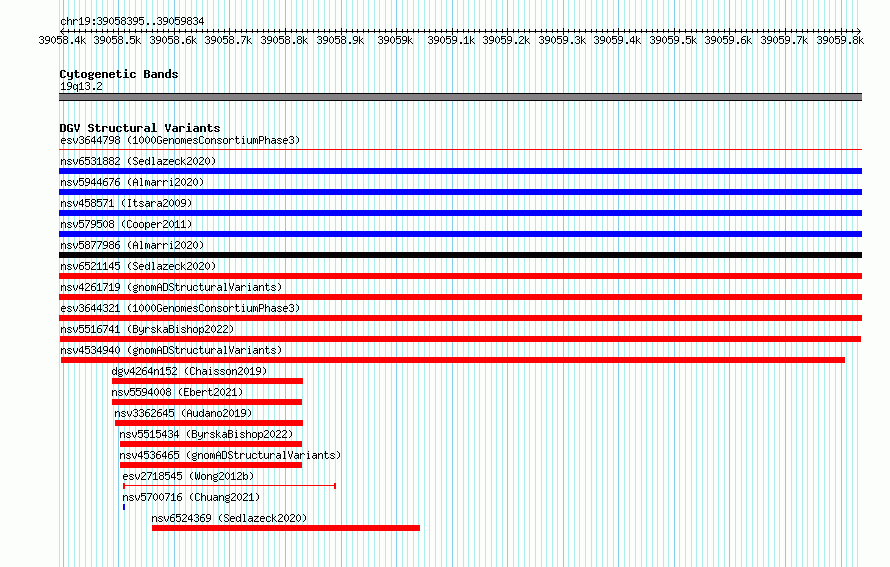
Task: Click ruler position 39058.5k
Action: [x=117, y=40]
